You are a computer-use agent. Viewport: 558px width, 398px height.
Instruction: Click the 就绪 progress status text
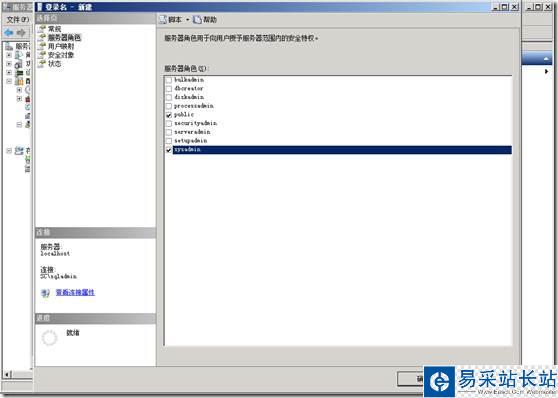[x=73, y=333]
